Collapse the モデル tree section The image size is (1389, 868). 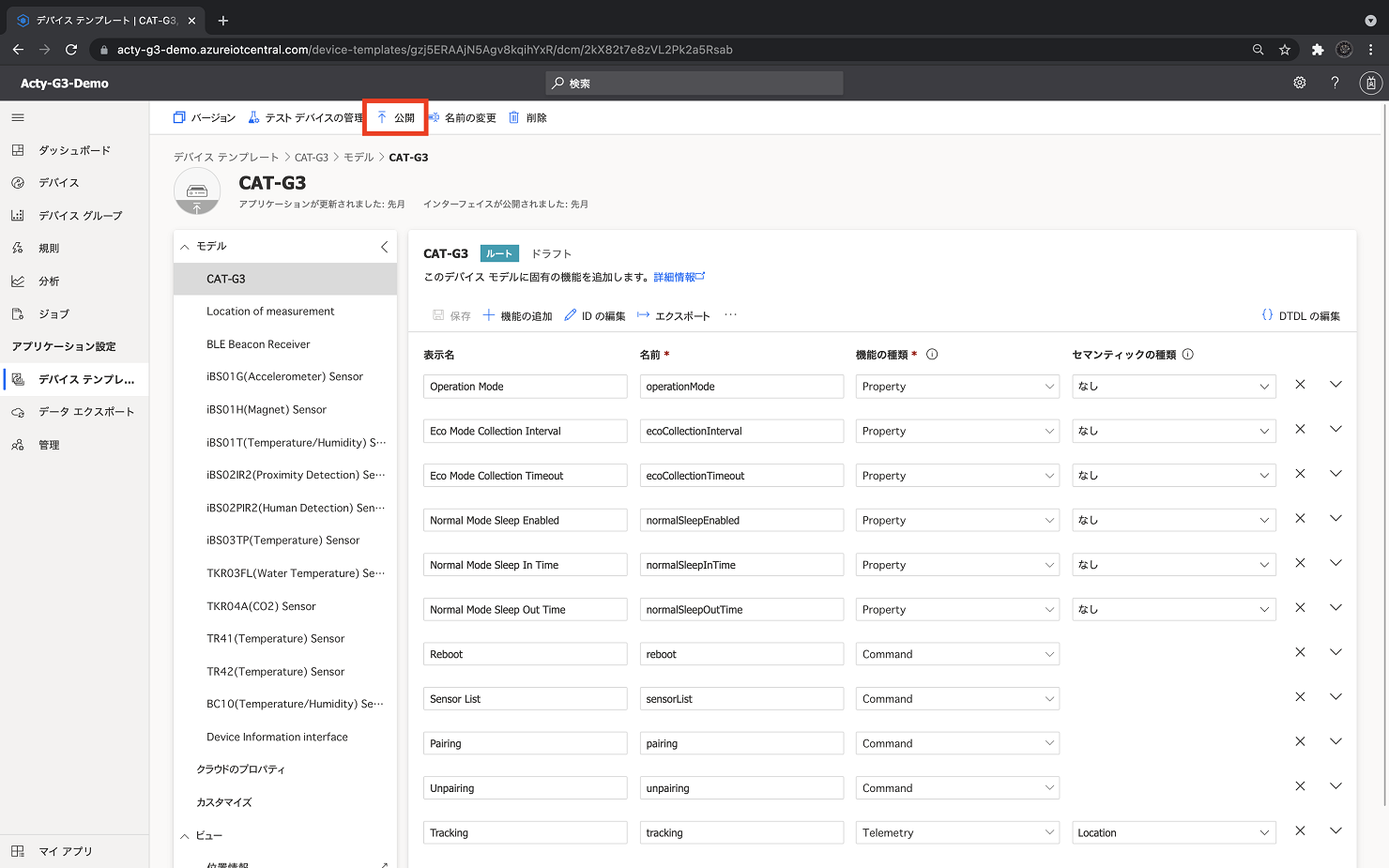point(185,247)
